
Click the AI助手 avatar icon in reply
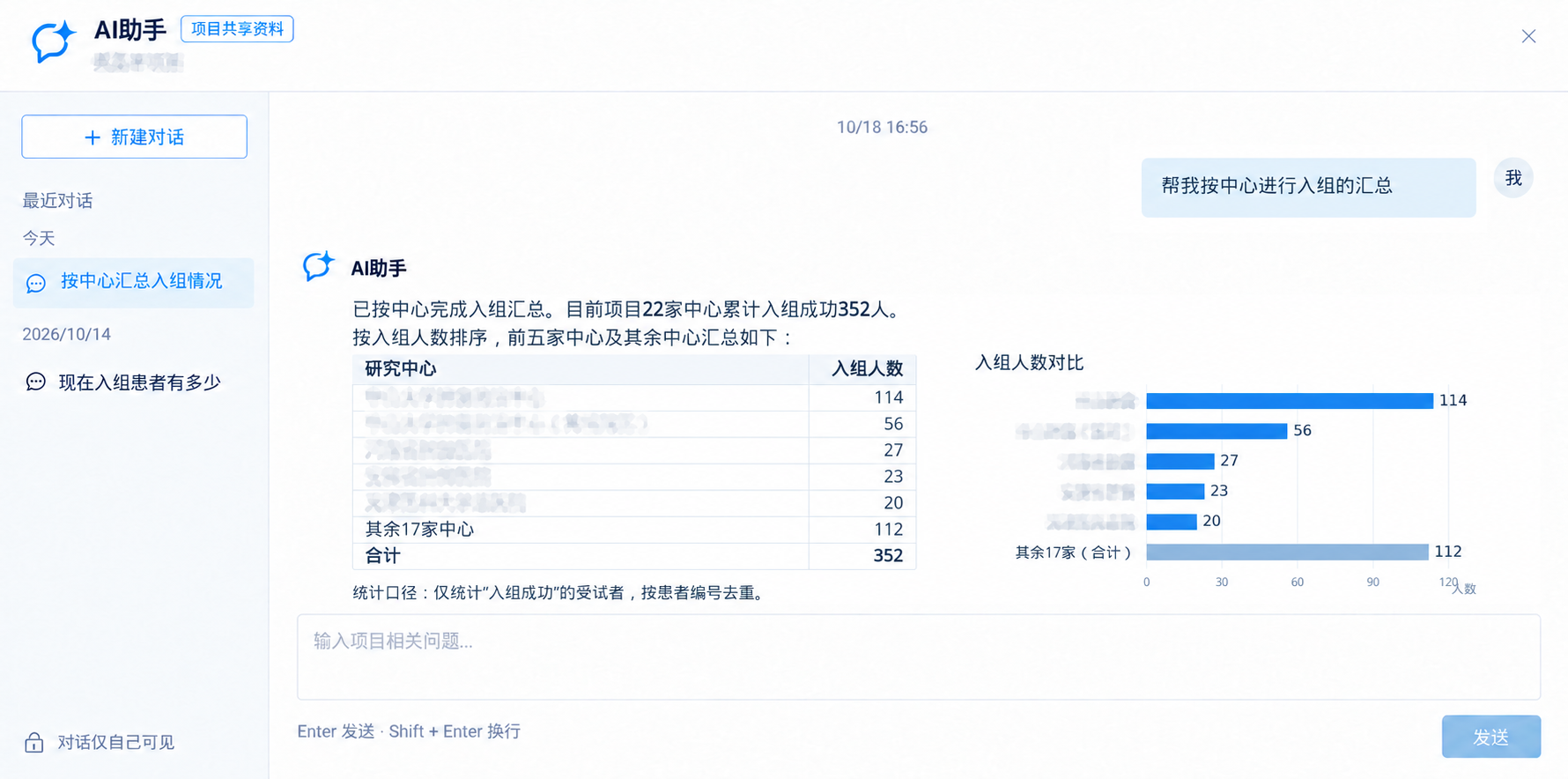point(319,266)
